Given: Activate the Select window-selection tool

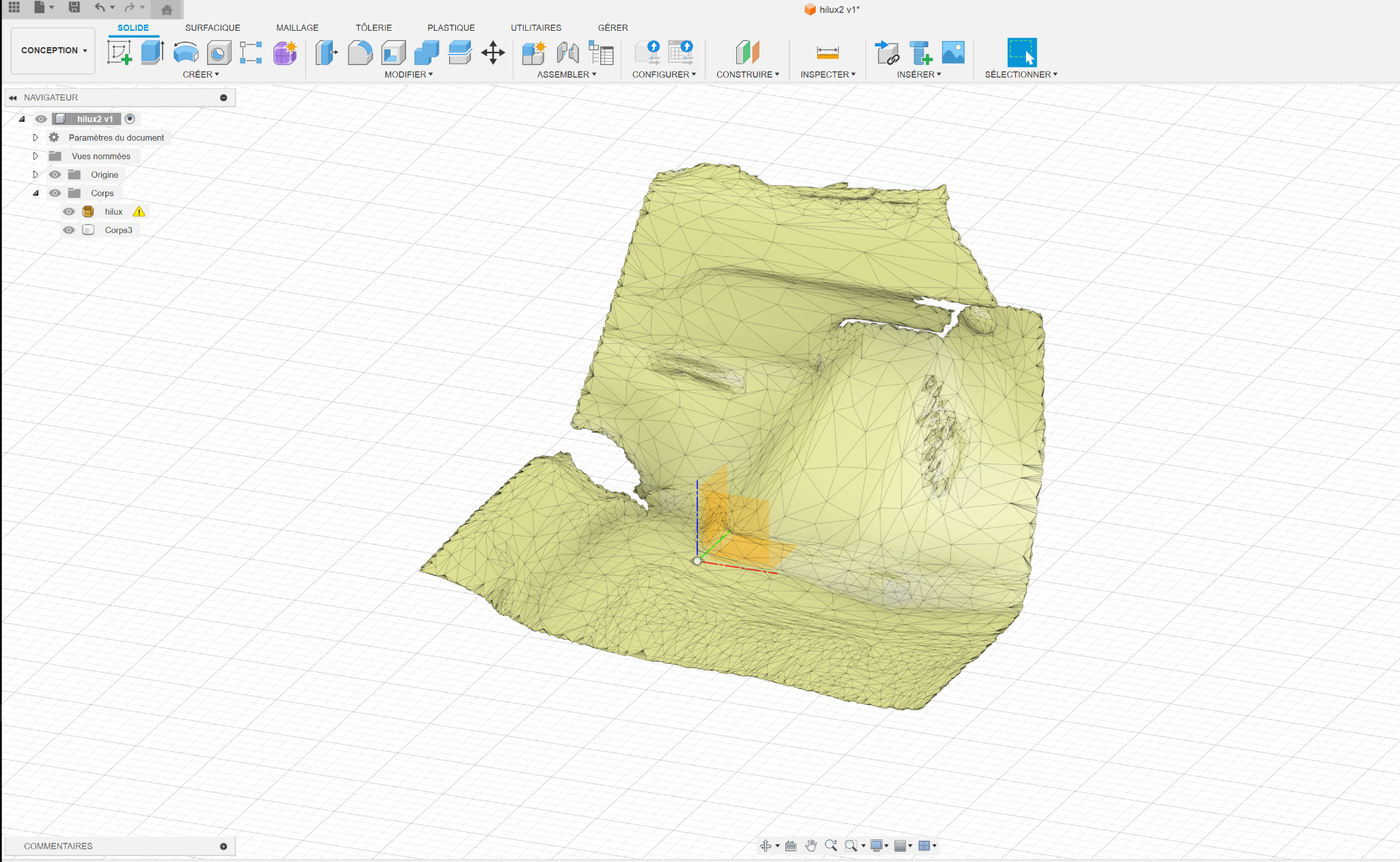Looking at the screenshot, I should pos(1022,53).
